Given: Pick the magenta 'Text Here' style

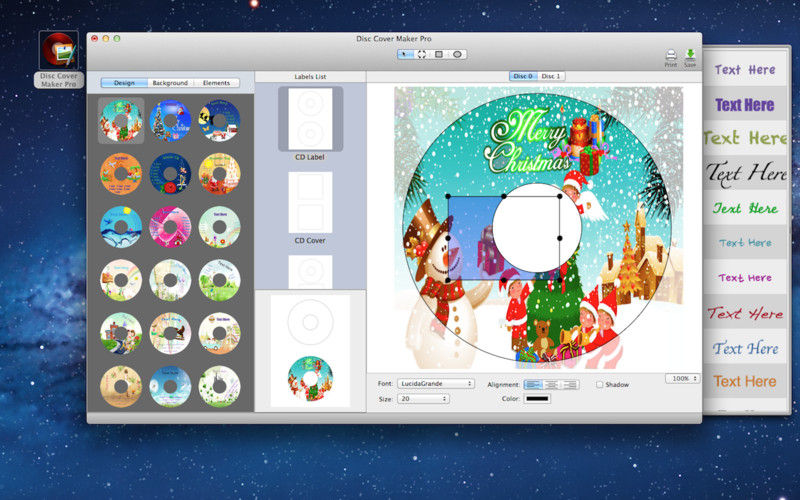Looking at the screenshot, I should pyautogui.click(x=745, y=278).
